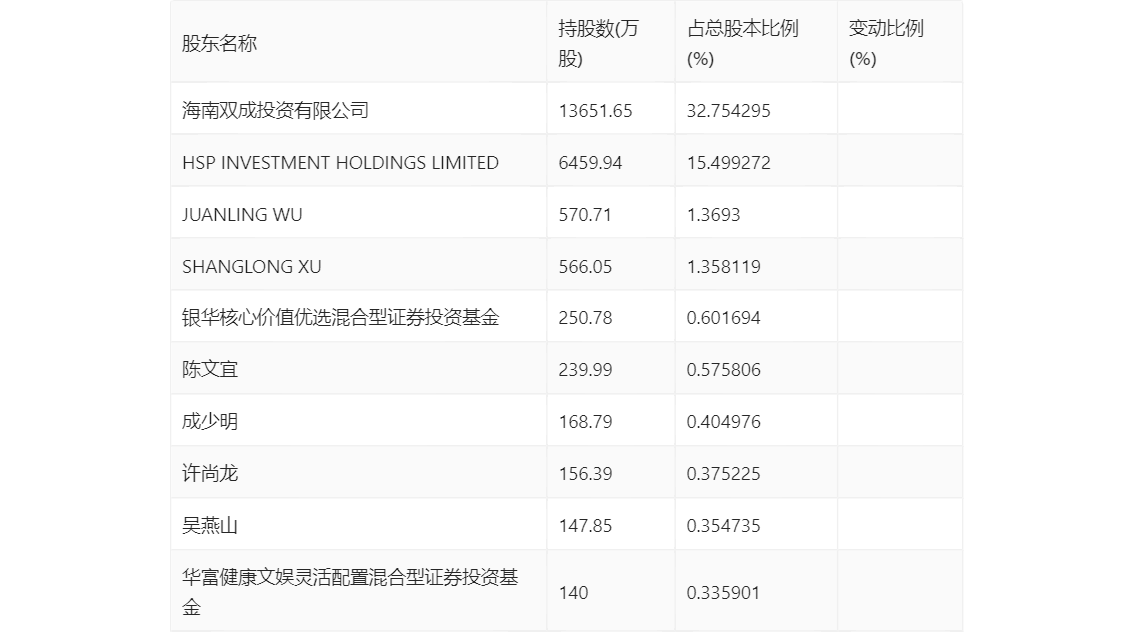Click the 变动比例(%) column header
1134x632 pixels.
pyautogui.click(x=886, y=43)
